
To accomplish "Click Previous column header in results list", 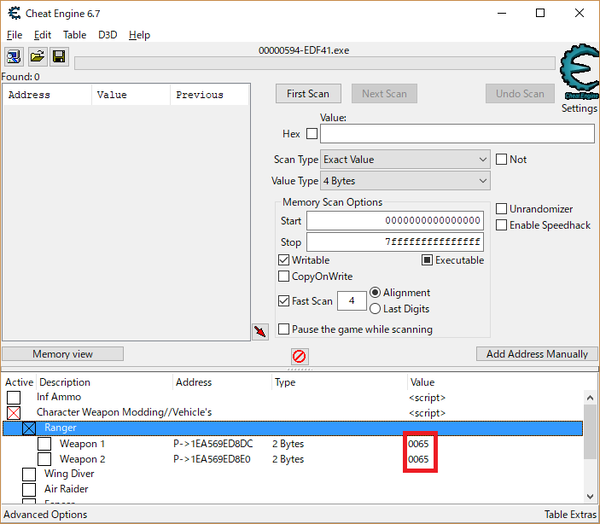I will (x=209, y=95).
